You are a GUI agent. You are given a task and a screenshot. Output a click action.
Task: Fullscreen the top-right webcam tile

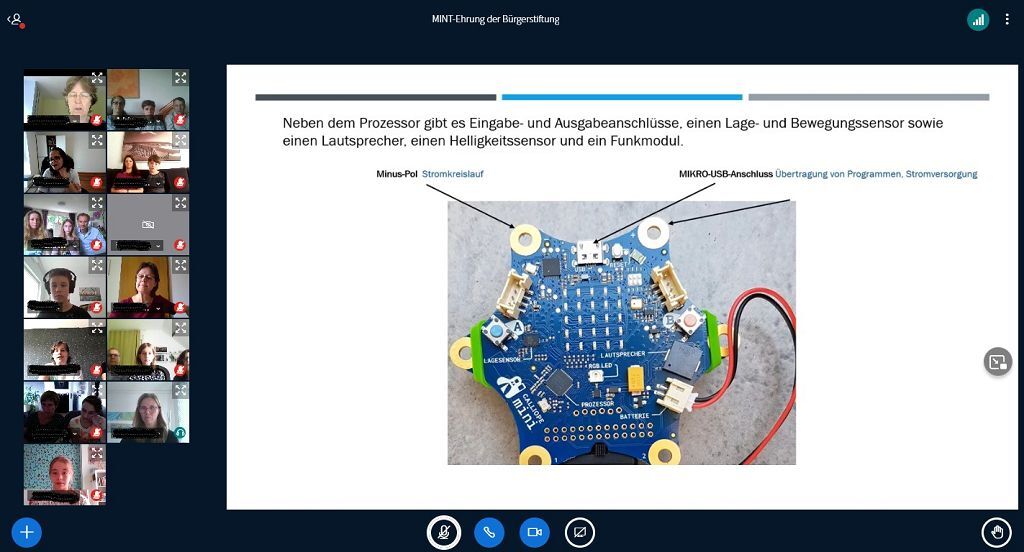coord(180,77)
